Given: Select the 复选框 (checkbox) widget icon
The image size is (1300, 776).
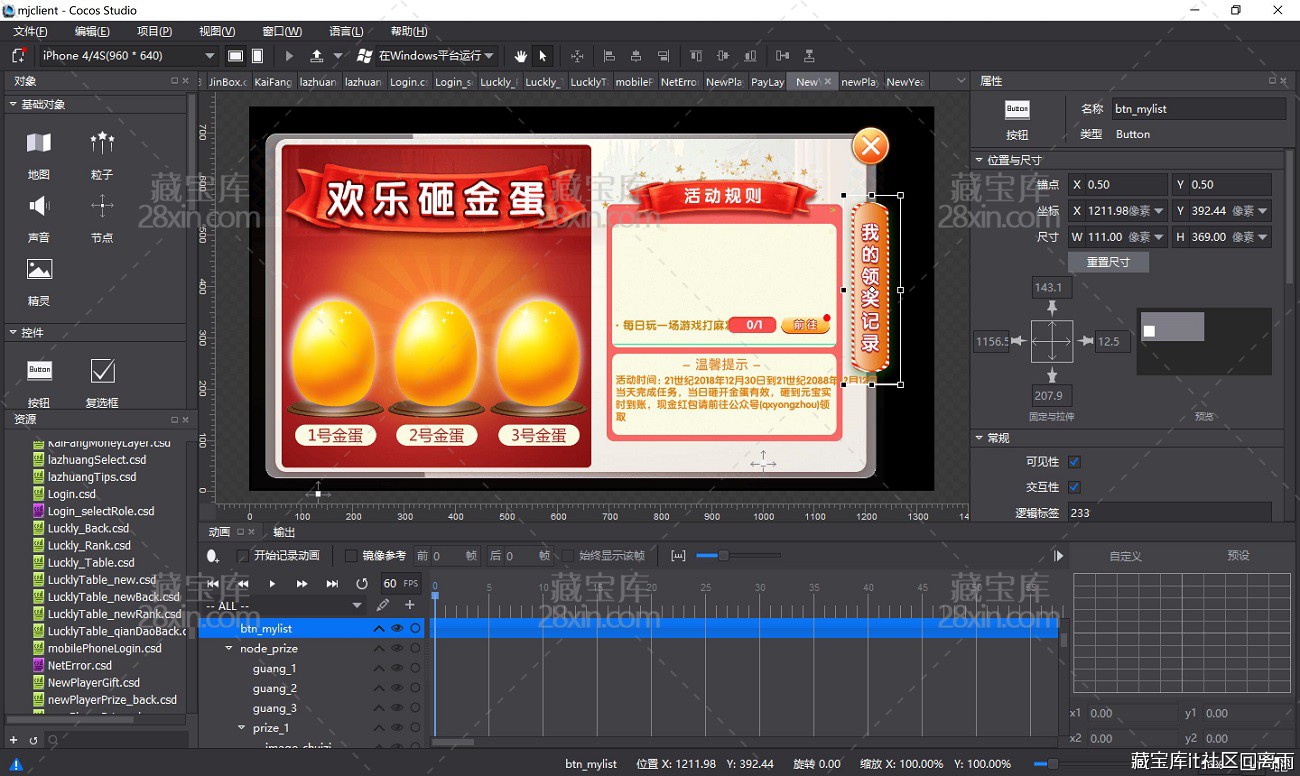Looking at the screenshot, I should pyautogui.click(x=102, y=371).
